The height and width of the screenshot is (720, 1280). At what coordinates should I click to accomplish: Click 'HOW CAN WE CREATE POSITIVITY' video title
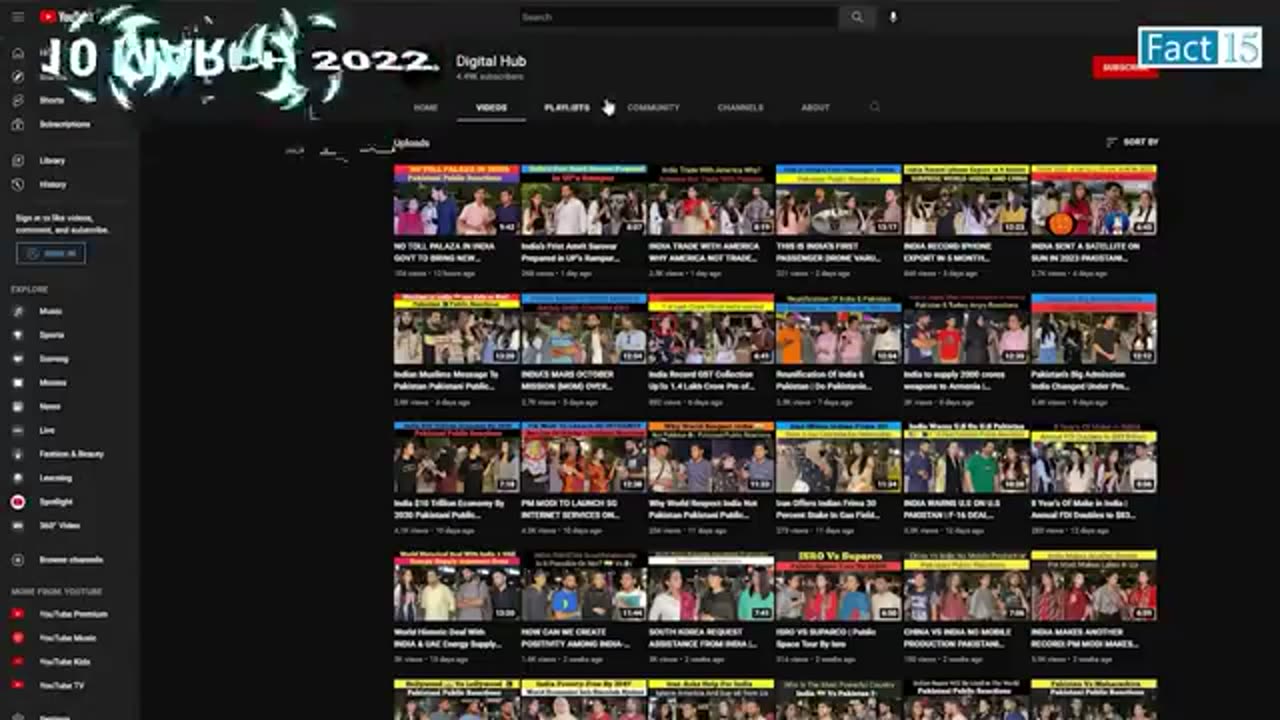pos(576,638)
